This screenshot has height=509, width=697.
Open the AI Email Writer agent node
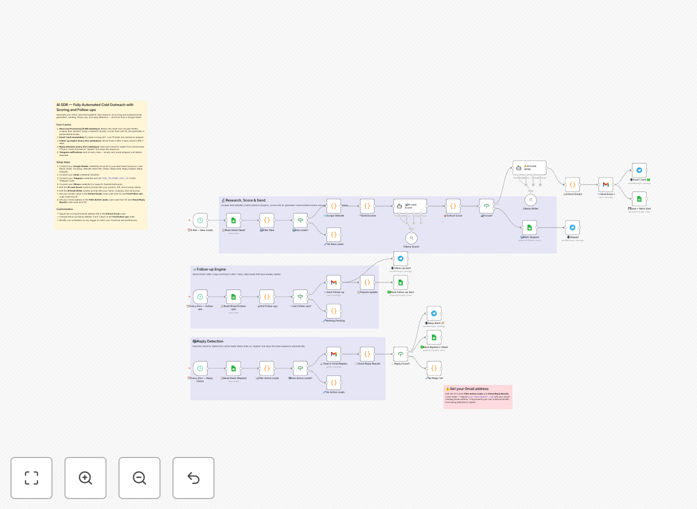(x=529, y=168)
